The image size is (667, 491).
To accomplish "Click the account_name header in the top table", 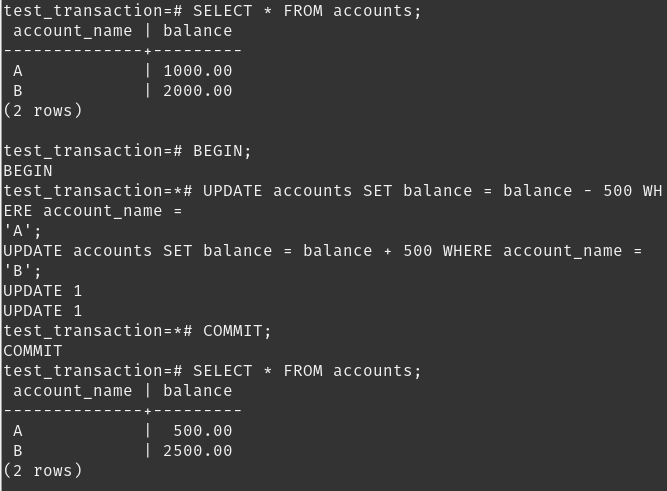I will point(72,31).
